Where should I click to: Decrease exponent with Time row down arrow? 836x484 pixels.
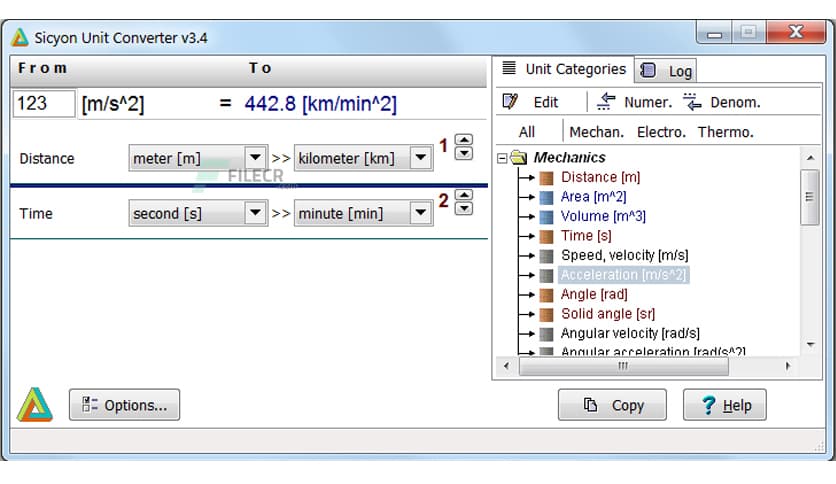[464, 208]
